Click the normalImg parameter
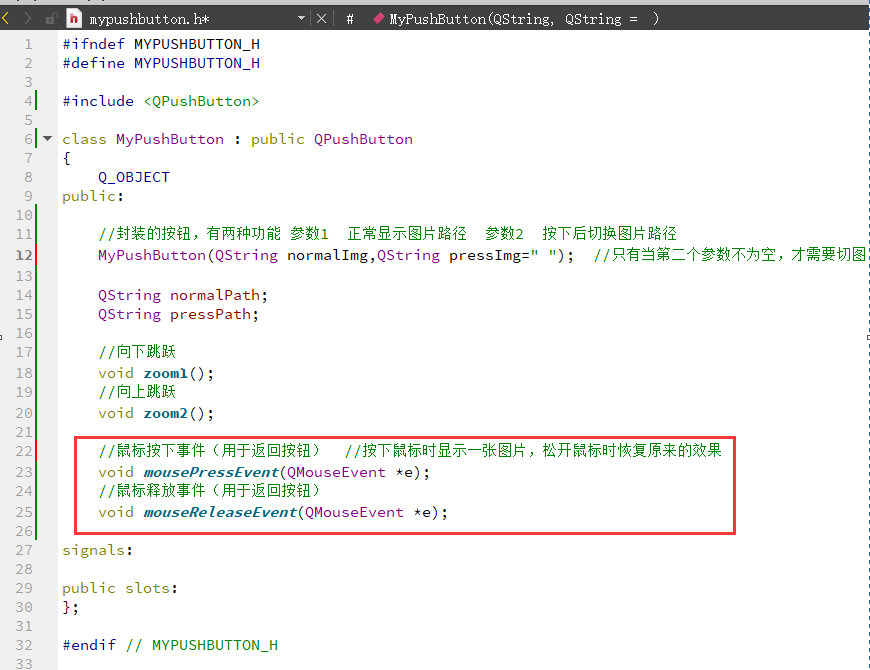 point(327,255)
